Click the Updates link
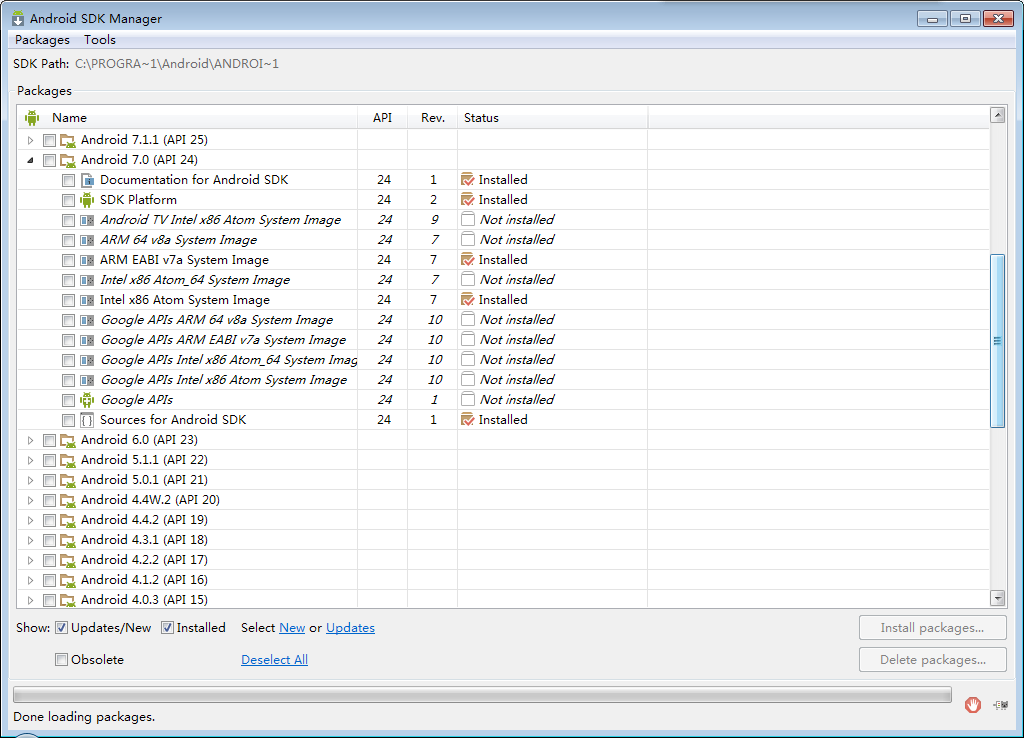1024x738 pixels. [x=350, y=628]
